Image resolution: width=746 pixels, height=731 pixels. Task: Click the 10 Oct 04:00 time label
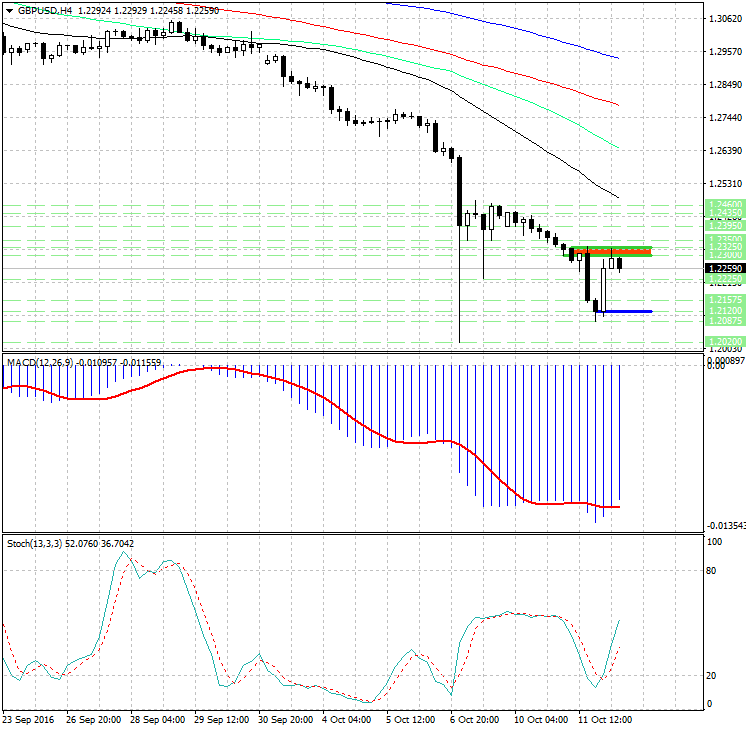point(540,720)
